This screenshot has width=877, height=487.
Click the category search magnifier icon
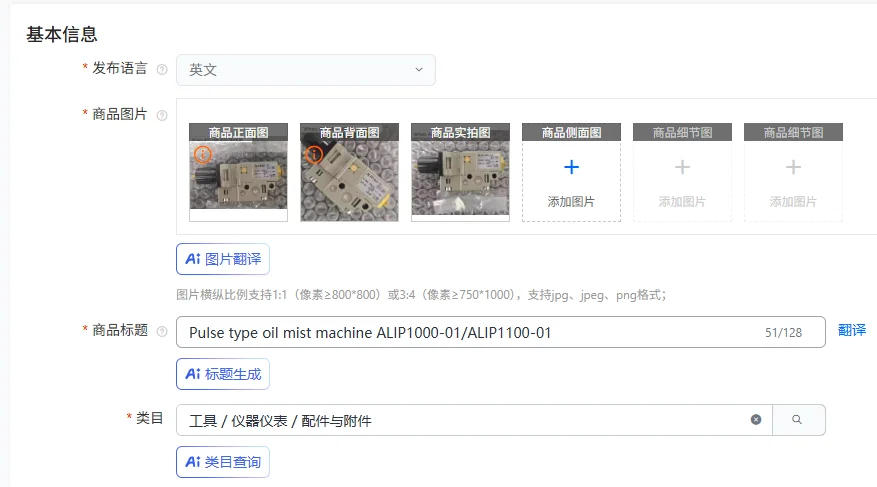pos(797,420)
